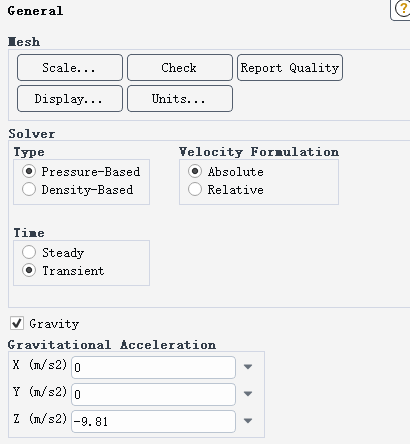Open the help icon for General panel

coord(402,8)
